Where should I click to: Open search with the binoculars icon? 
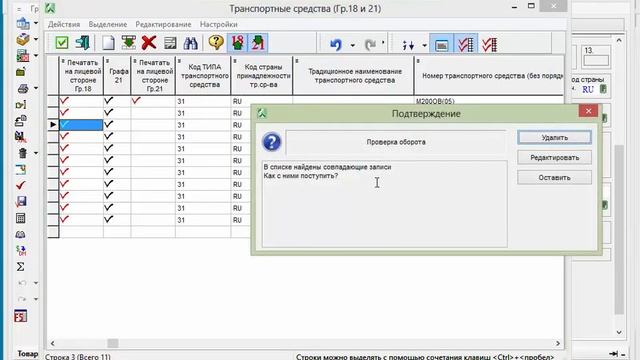[191, 43]
